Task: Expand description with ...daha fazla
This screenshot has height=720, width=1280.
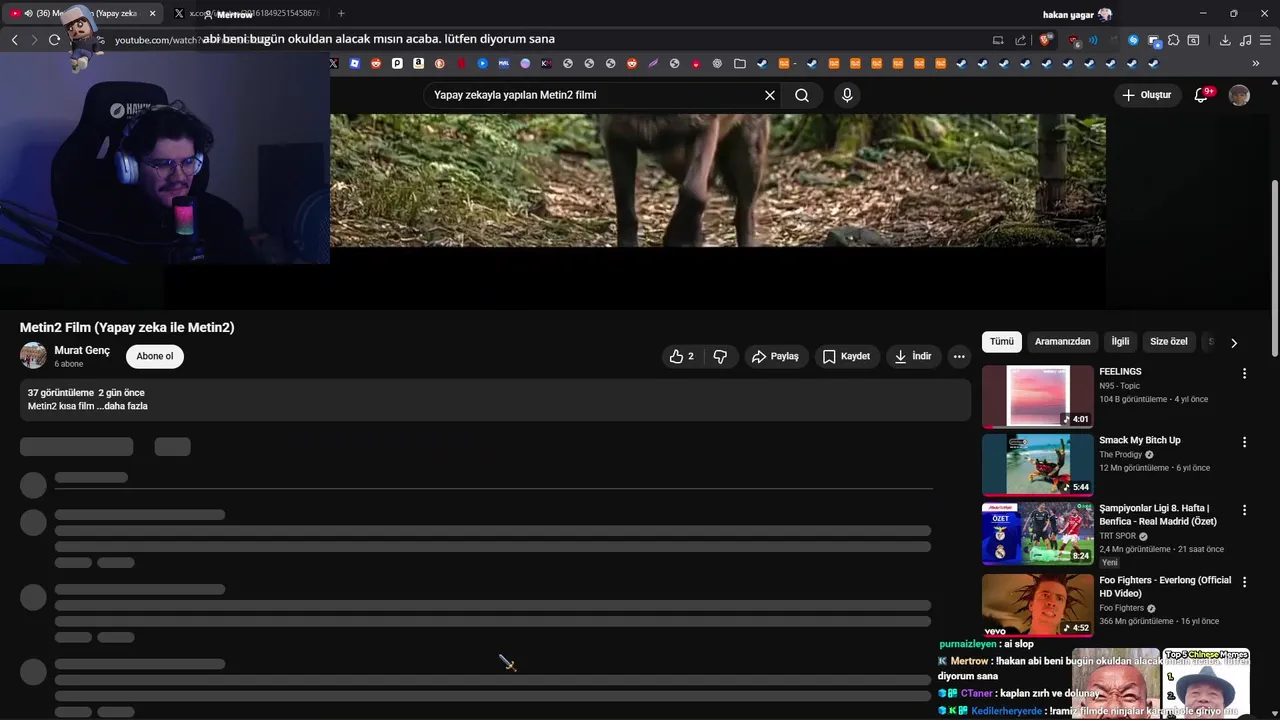Action: pos(122,406)
